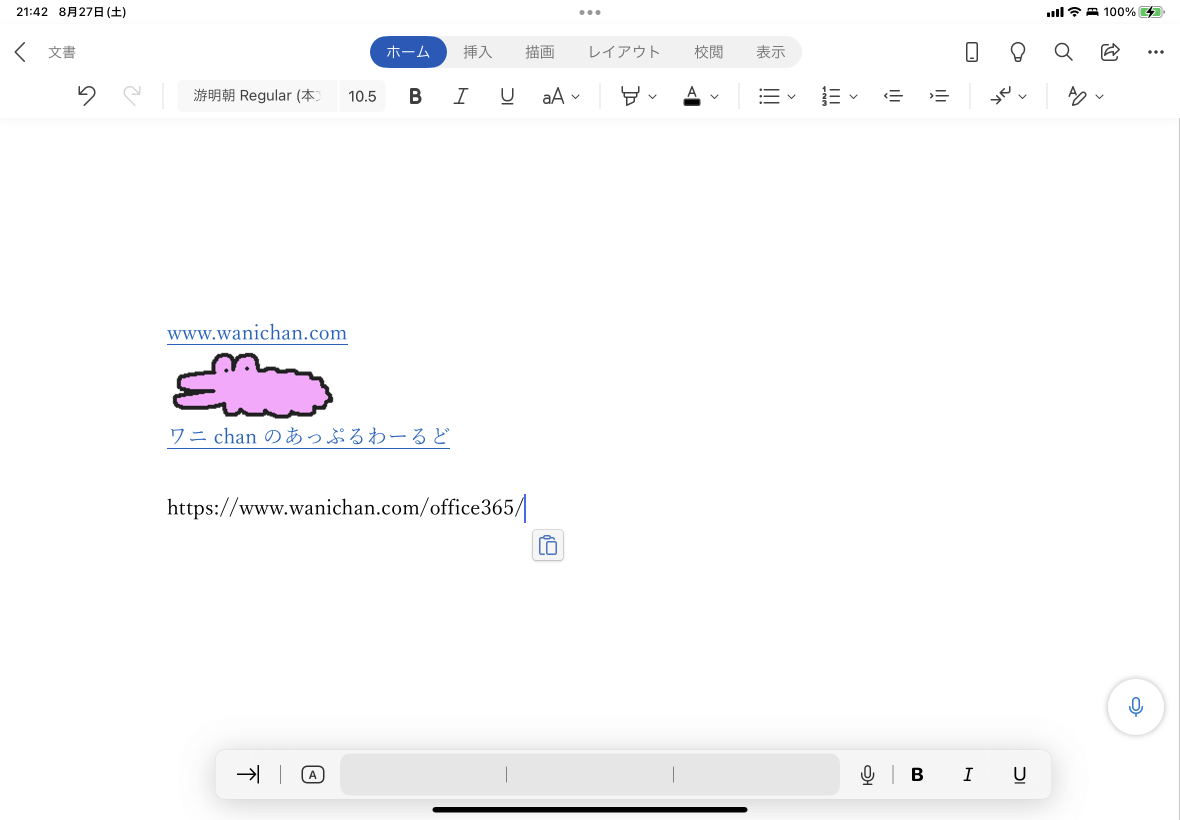Toggle underline on the keyboard bar
Viewport: 1180px width, 820px height.
pyautogui.click(x=1019, y=775)
